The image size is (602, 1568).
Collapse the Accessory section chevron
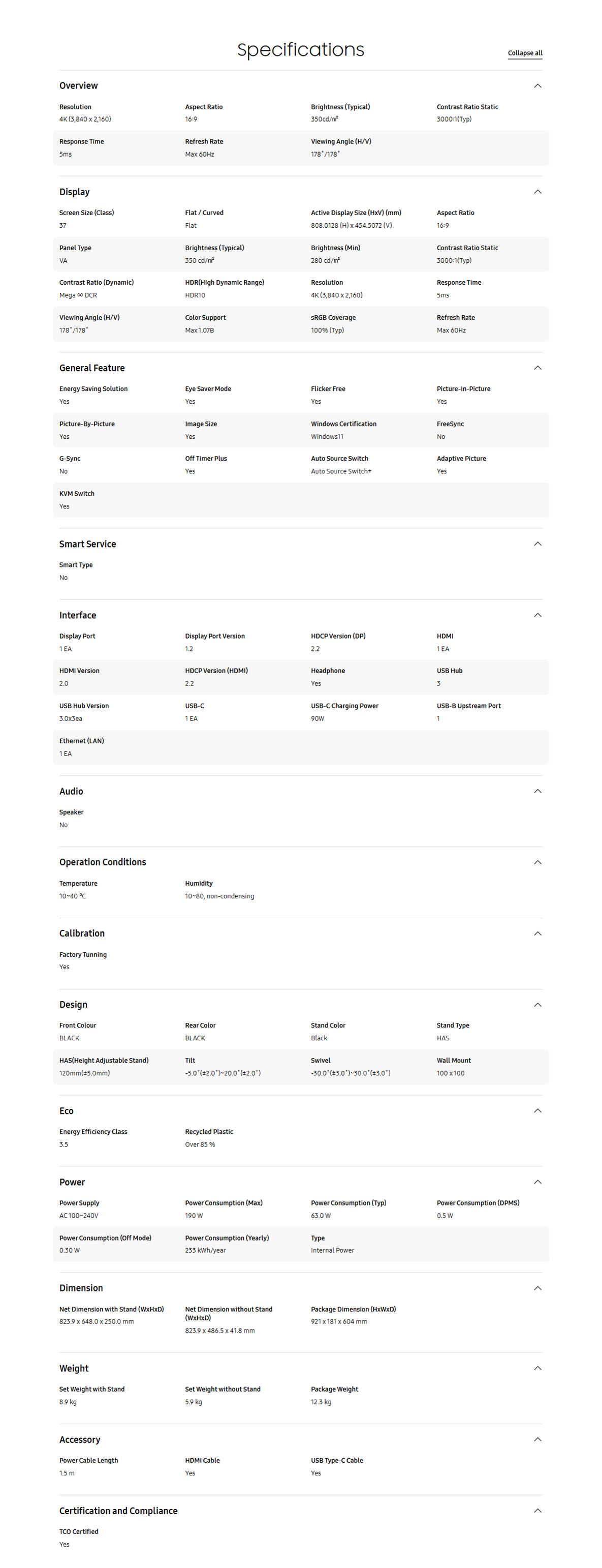tap(537, 1439)
